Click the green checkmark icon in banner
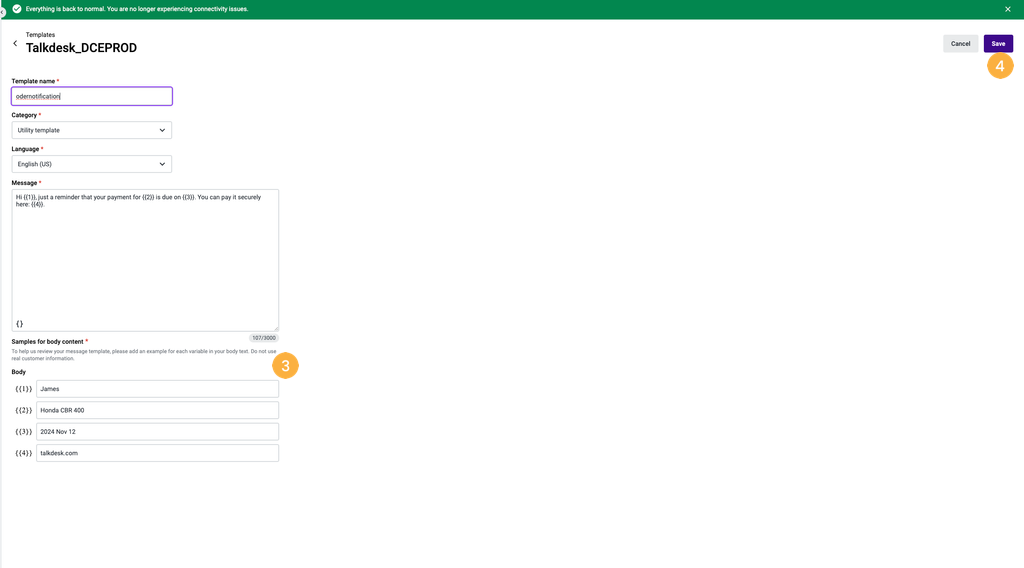 pyautogui.click(x=17, y=9)
